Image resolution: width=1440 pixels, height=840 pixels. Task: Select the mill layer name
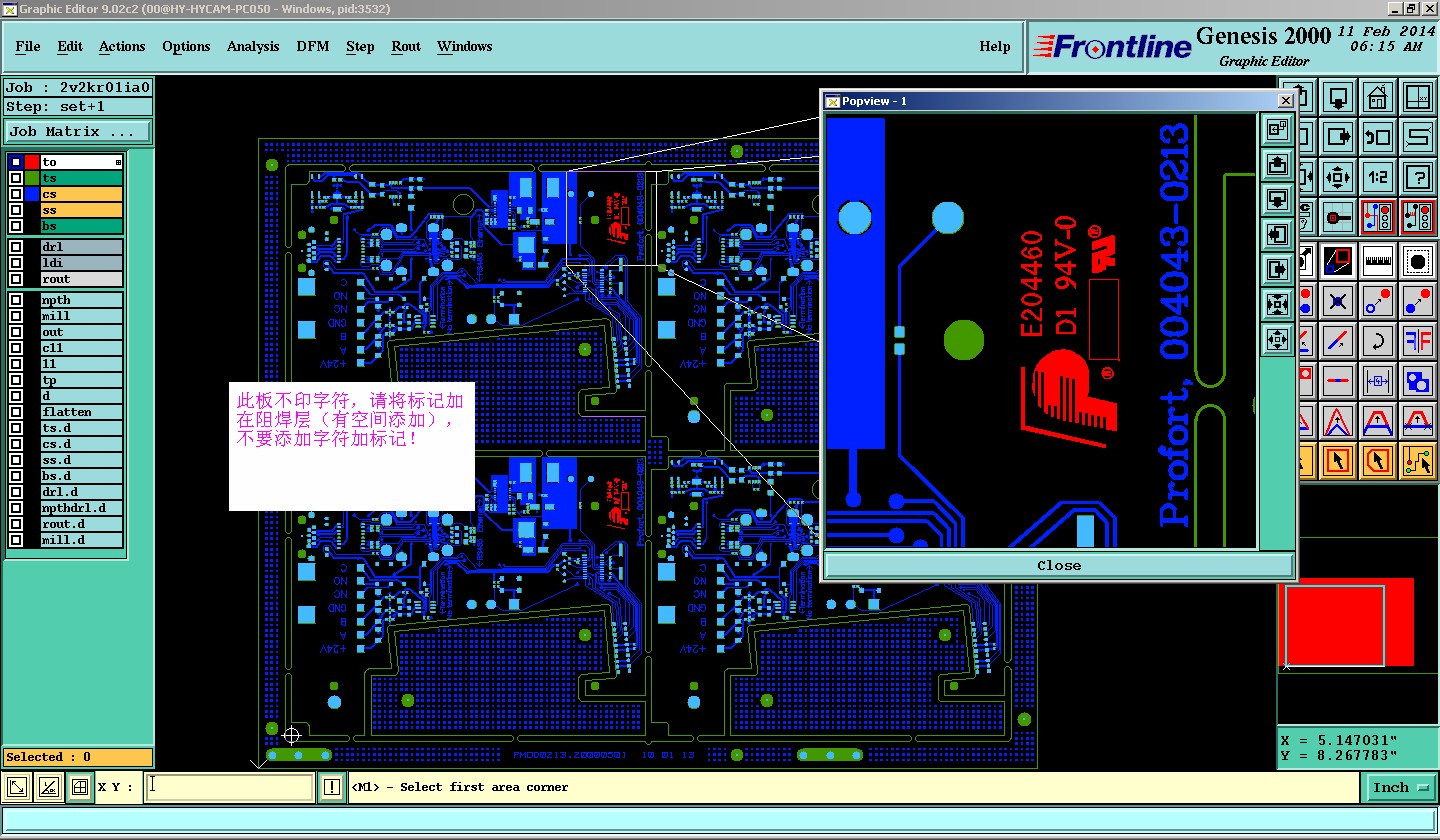click(x=81, y=316)
